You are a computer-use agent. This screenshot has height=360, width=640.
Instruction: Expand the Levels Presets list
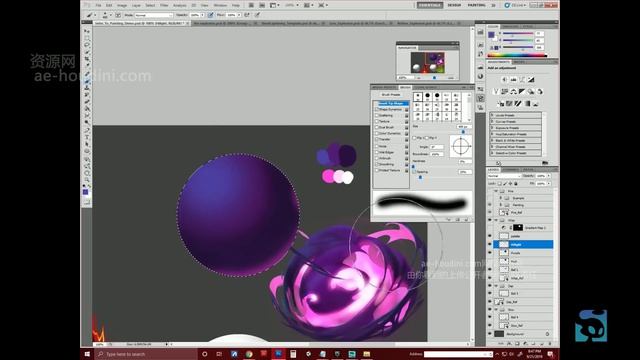tap(492, 116)
